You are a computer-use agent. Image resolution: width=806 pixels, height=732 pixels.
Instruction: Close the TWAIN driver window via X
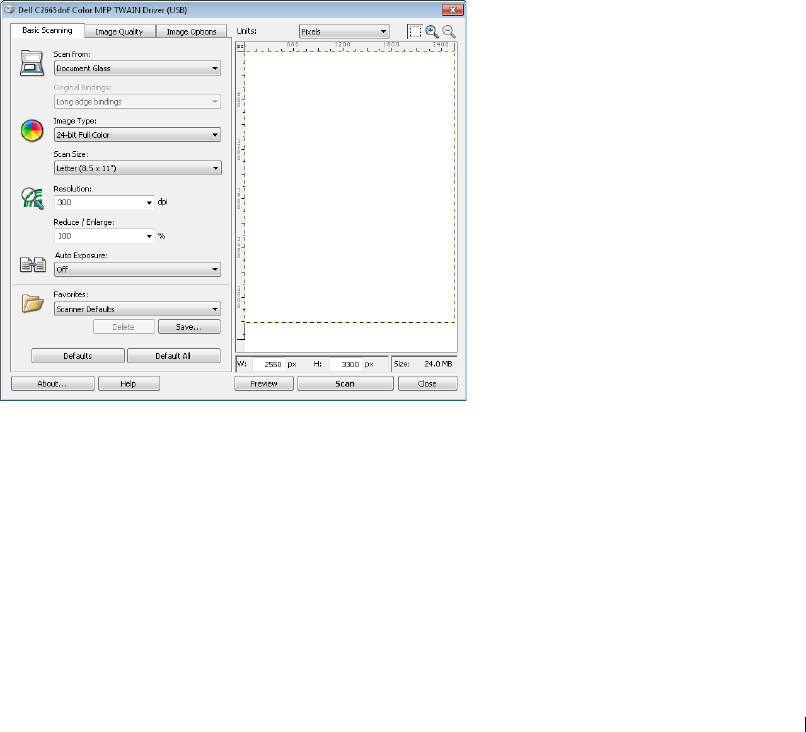click(452, 10)
